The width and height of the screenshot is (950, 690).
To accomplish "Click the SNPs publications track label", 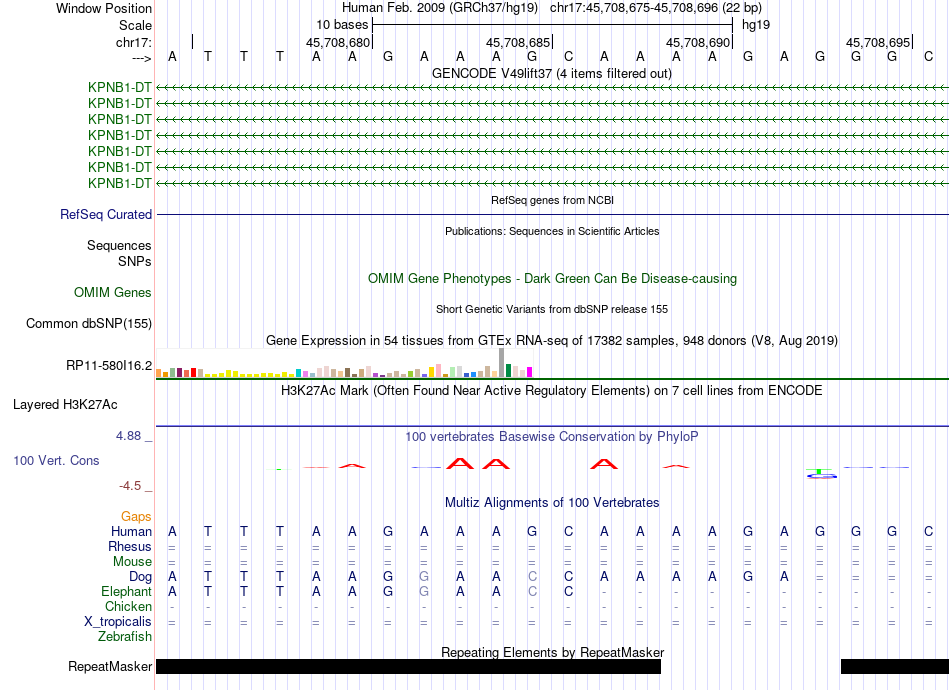I will pos(135,261).
